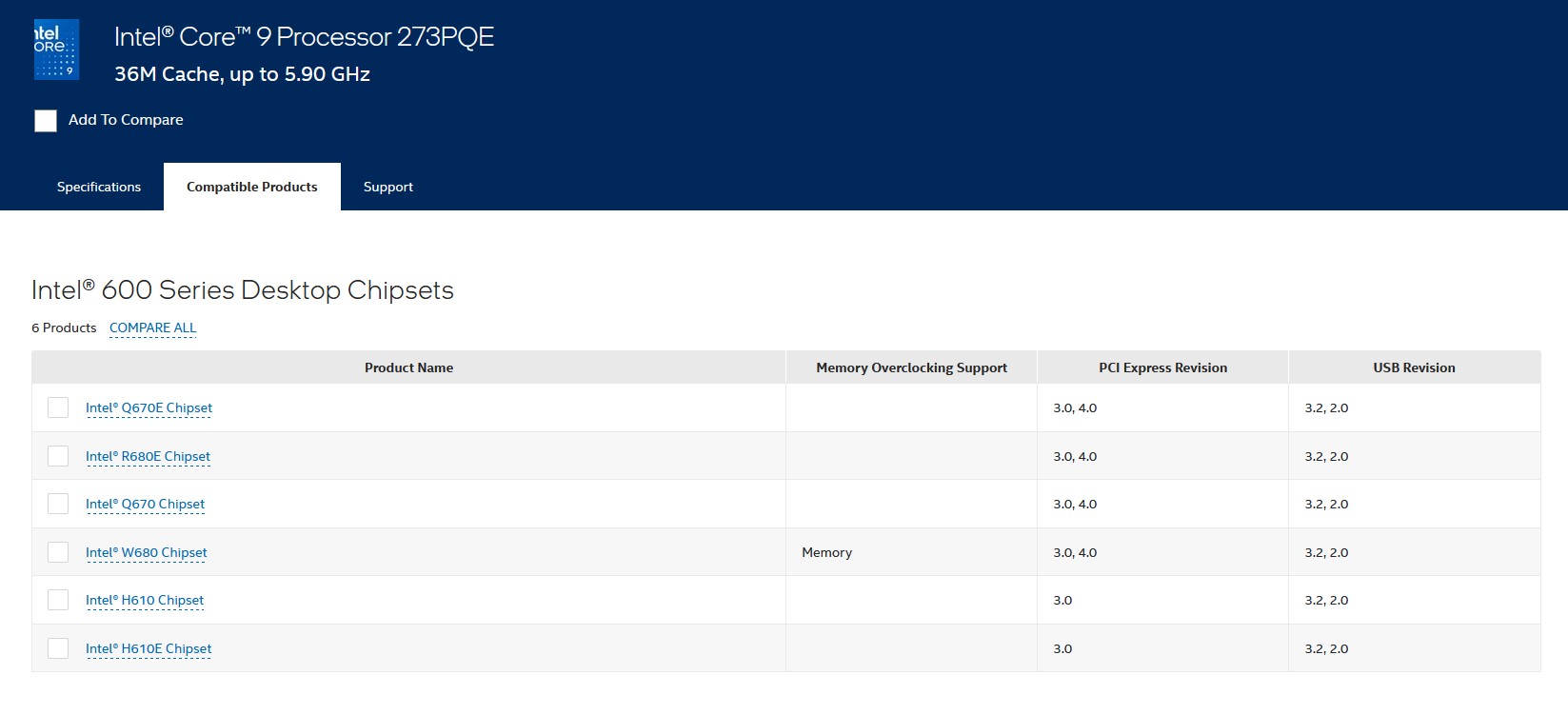Image resolution: width=1568 pixels, height=715 pixels.
Task: Click the Product Name column header
Action: pyautogui.click(x=408, y=367)
